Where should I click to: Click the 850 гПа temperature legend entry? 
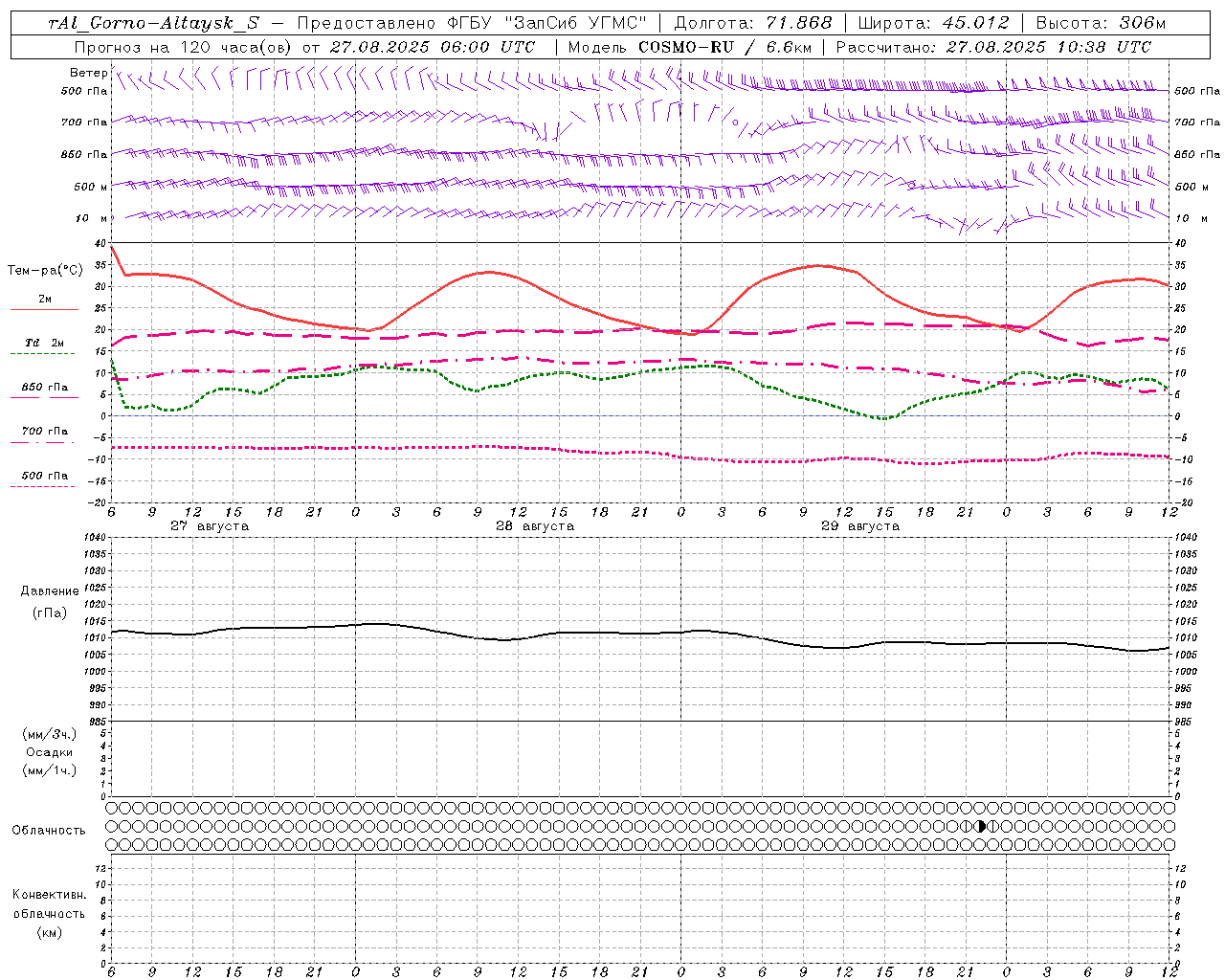[44, 388]
